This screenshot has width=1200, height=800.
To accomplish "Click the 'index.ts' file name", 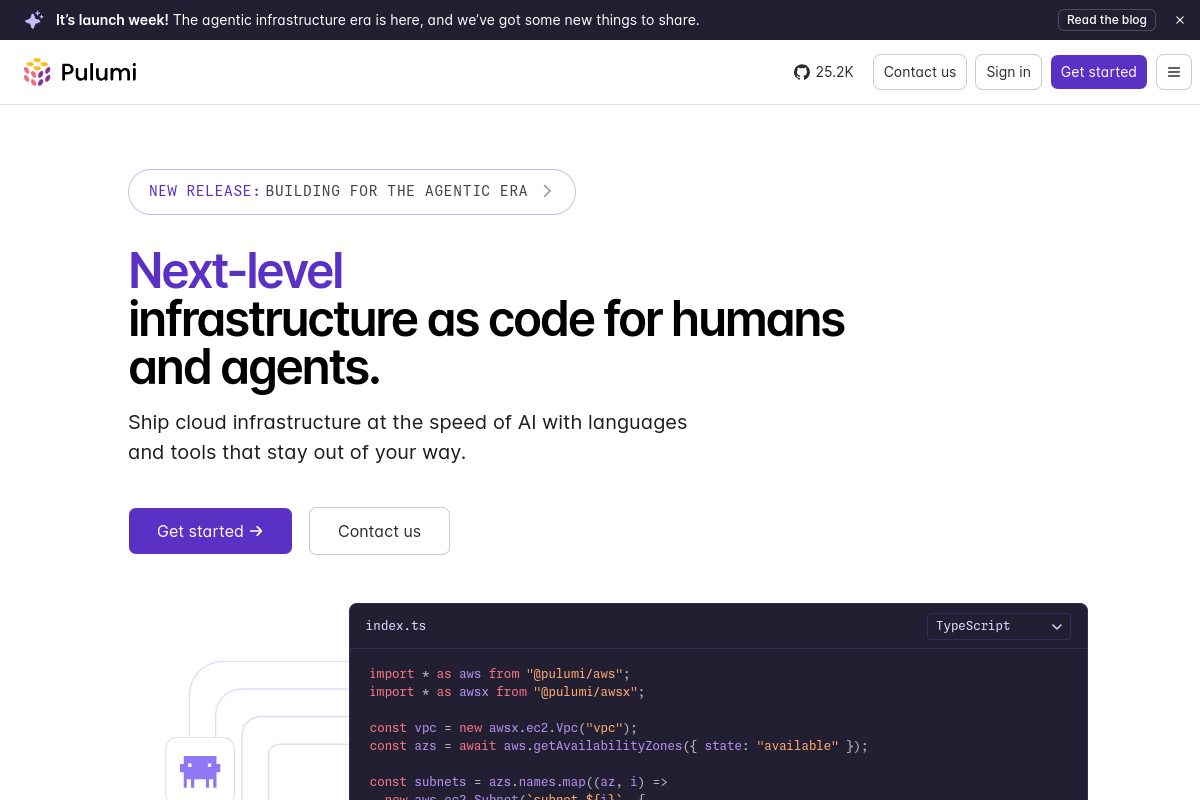I will click(396, 626).
